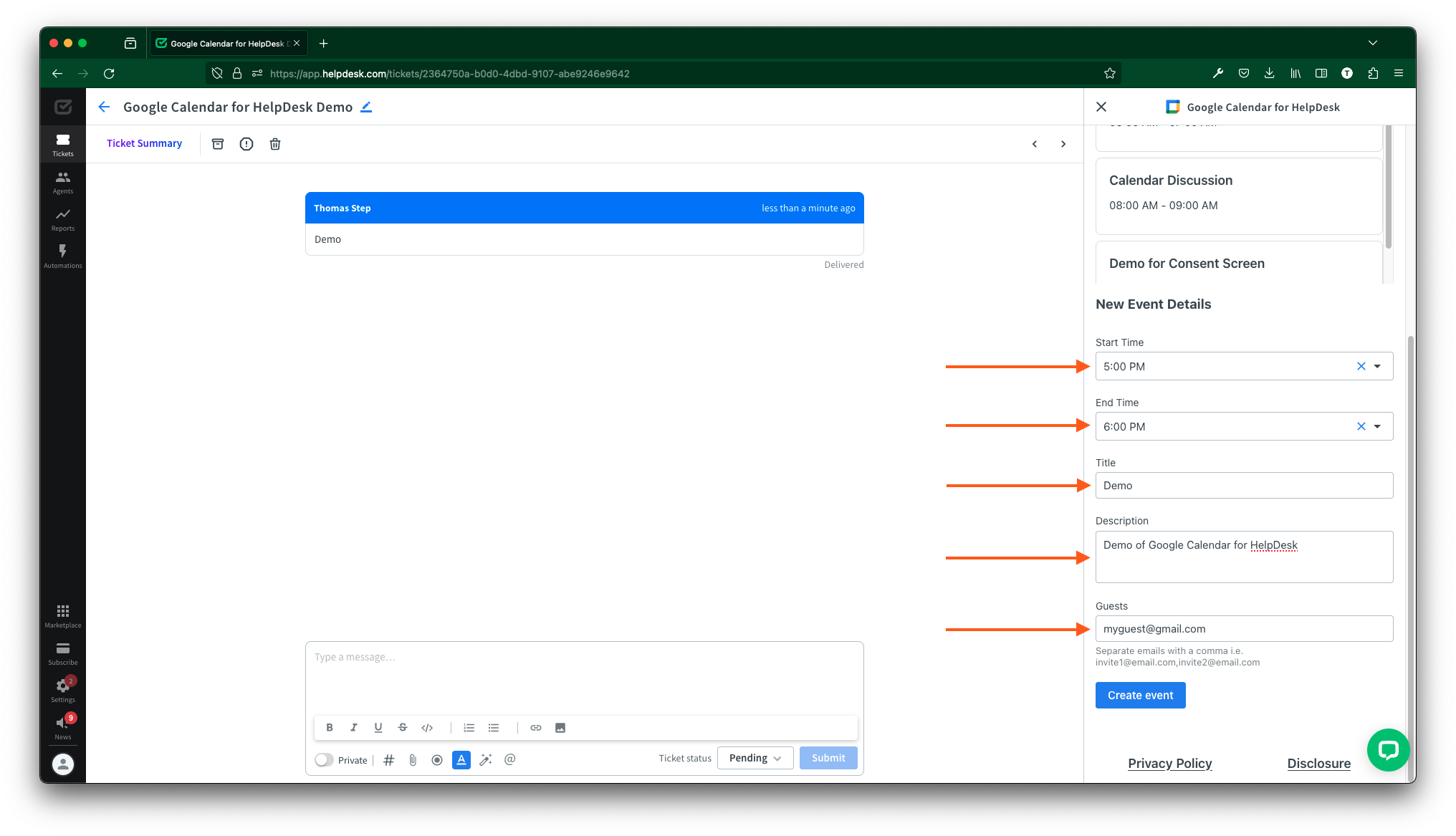The width and height of the screenshot is (1456, 836).
Task: Go to previous ticket
Action: pyautogui.click(x=1035, y=144)
